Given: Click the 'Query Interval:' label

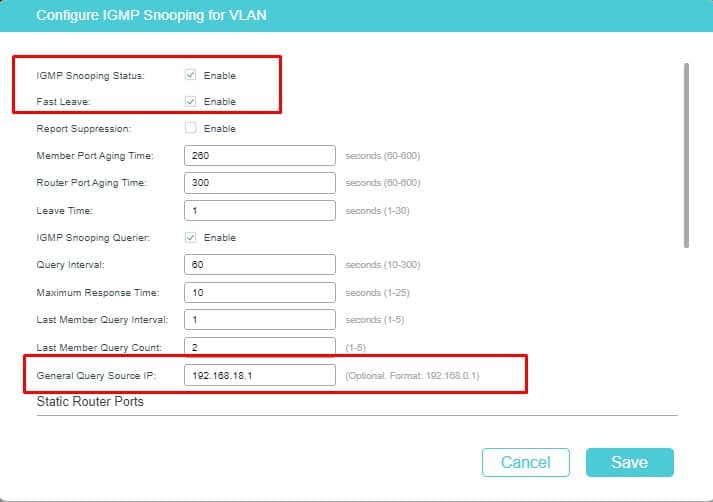Looking at the screenshot, I should point(70,265).
